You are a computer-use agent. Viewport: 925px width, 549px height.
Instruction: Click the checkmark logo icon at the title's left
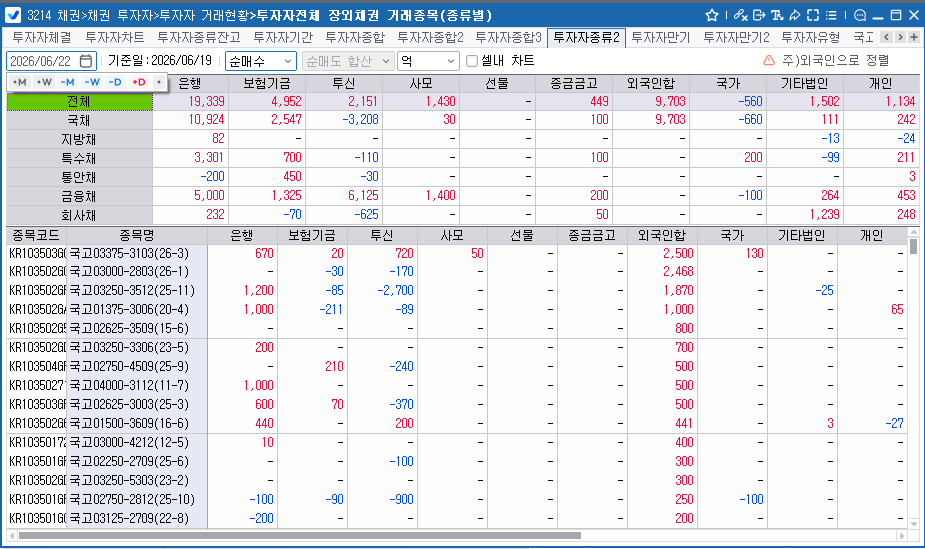click(x=12, y=15)
